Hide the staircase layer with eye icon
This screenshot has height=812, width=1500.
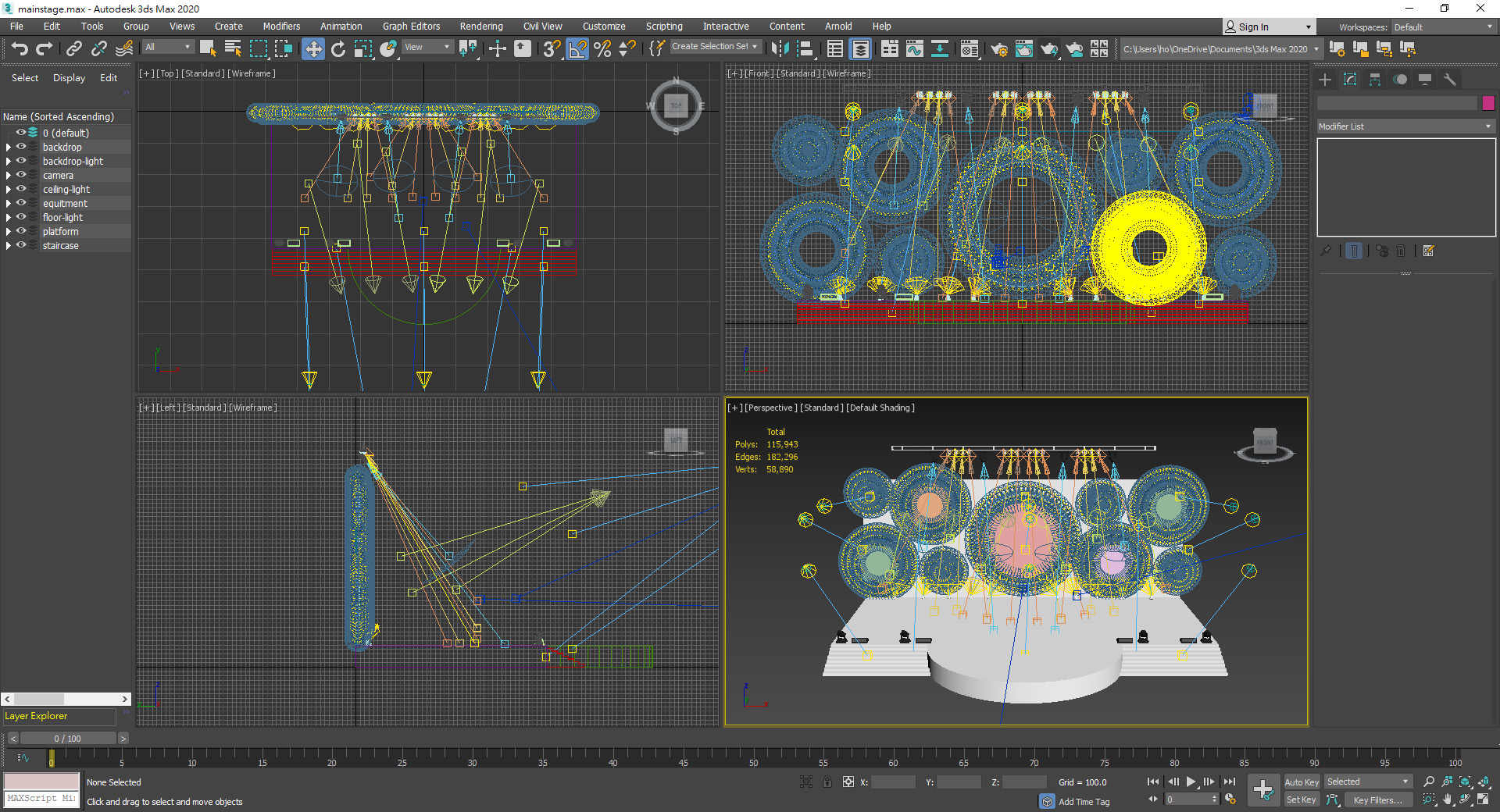click(21, 245)
